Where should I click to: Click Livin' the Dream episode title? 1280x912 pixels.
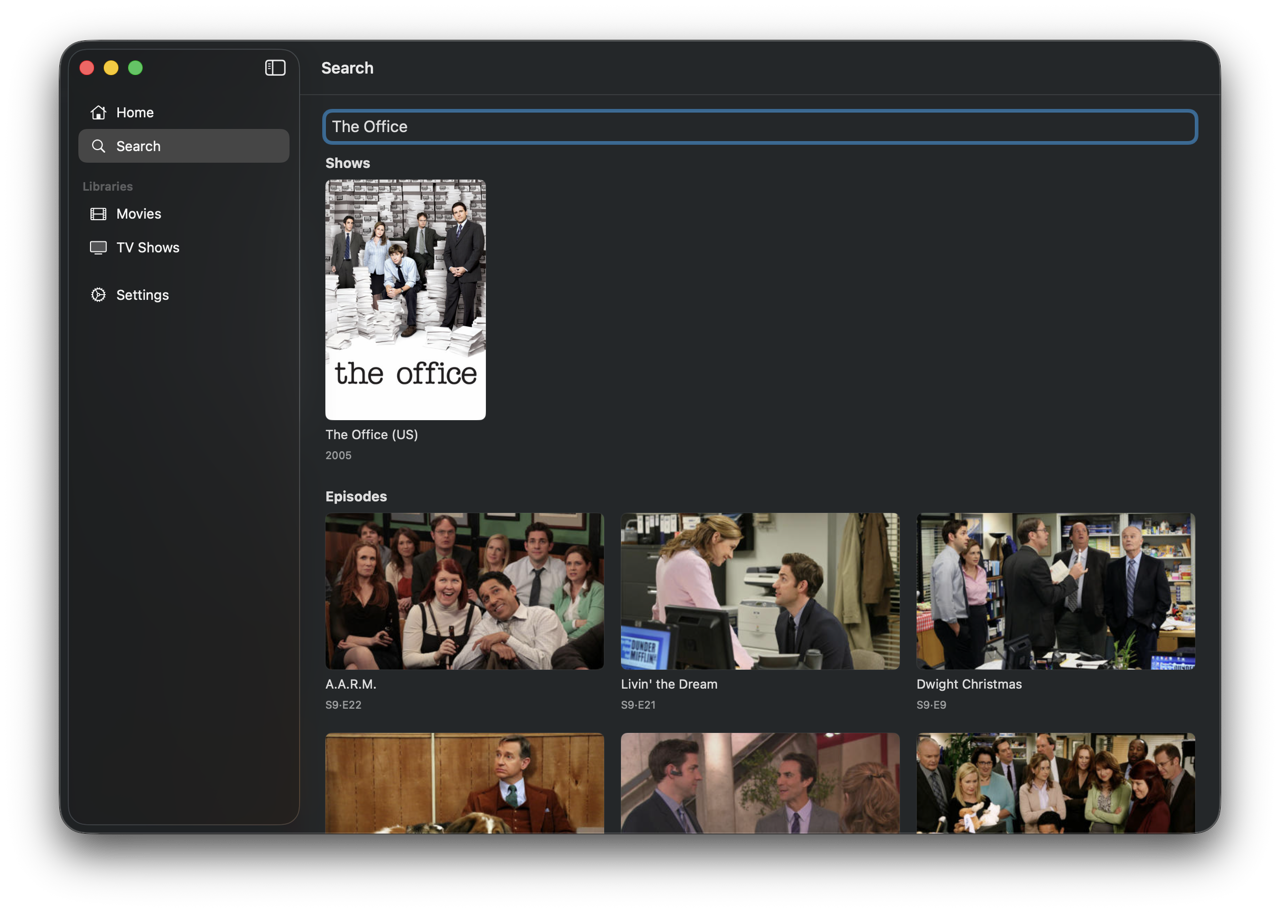pyautogui.click(x=669, y=684)
